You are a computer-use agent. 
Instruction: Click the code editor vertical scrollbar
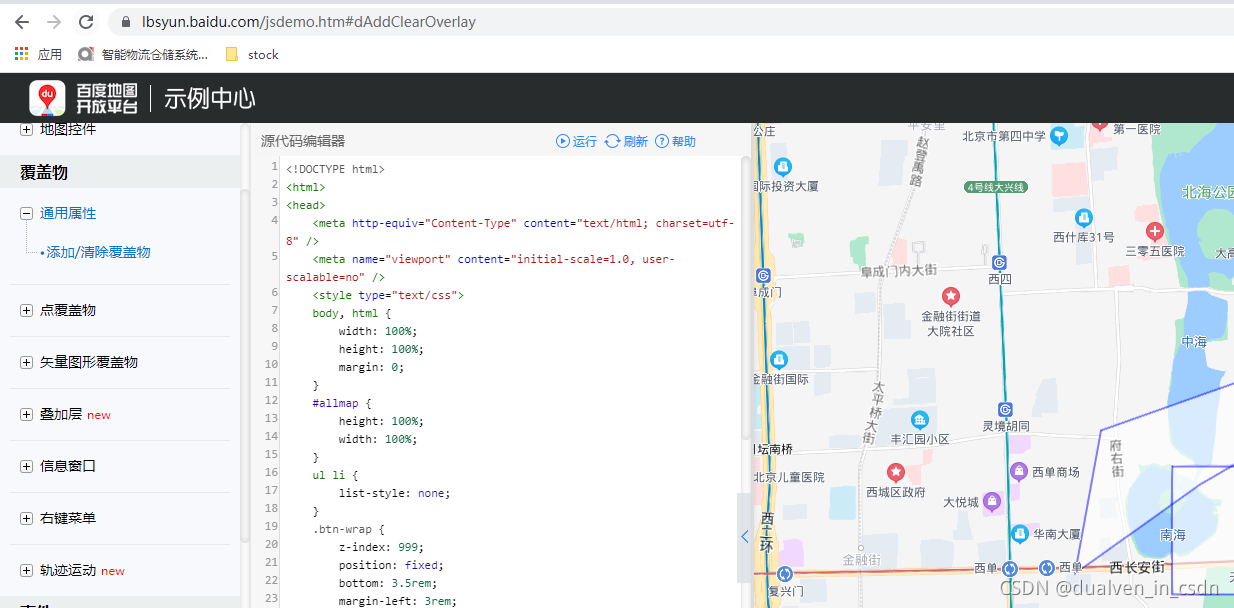(x=746, y=297)
